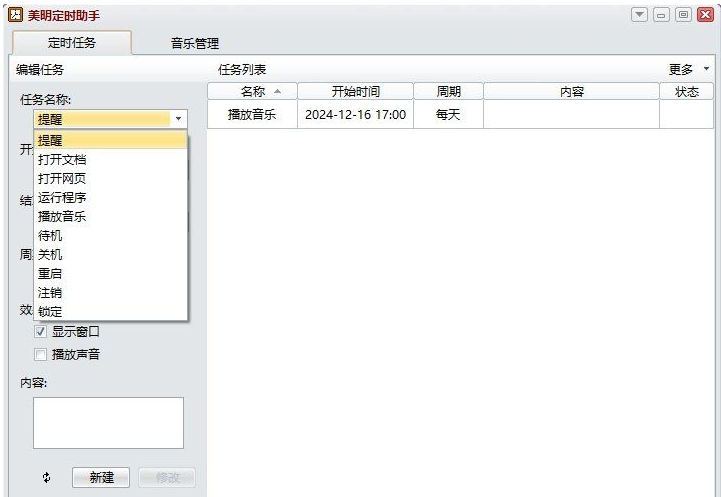
Task: Open the title bar dropdown menu arrow button
Action: click(639, 15)
